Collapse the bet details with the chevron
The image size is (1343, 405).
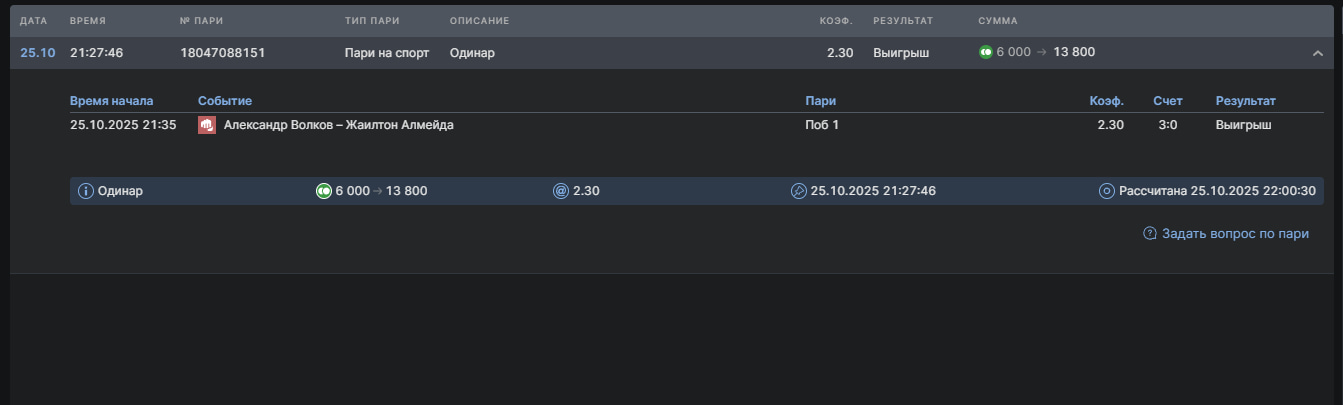[1317, 53]
